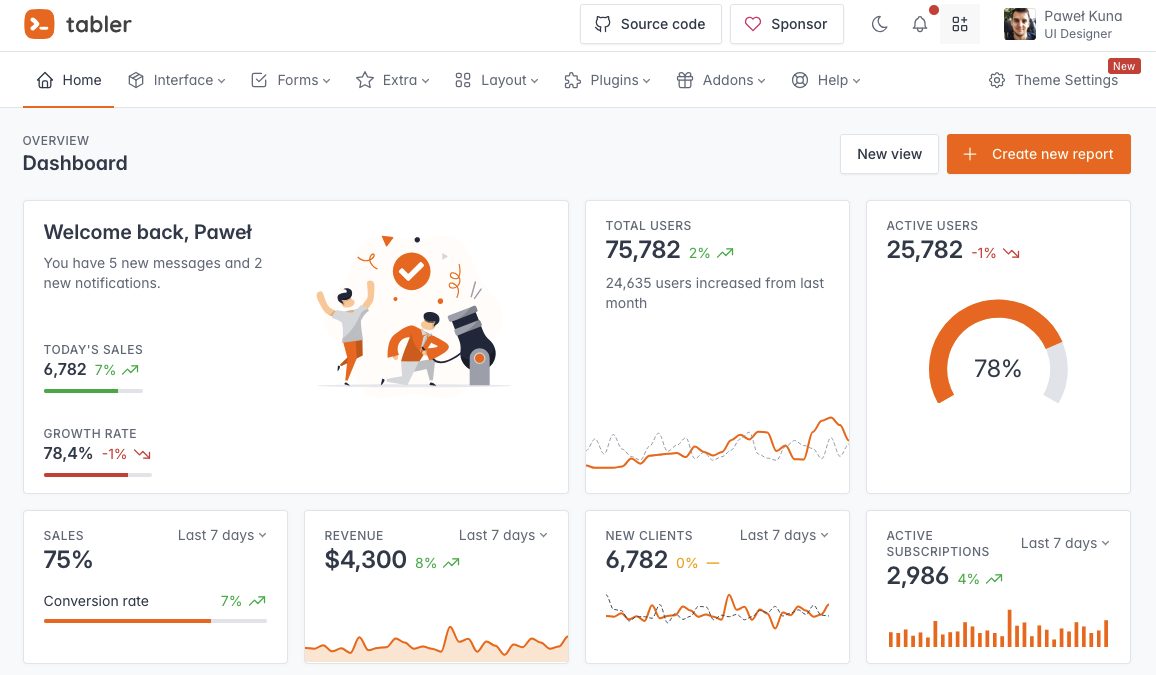Open Last 7 days dropdown on New Clients
The image size is (1156, 675).
pyautogui.click(x=784, y=535)
